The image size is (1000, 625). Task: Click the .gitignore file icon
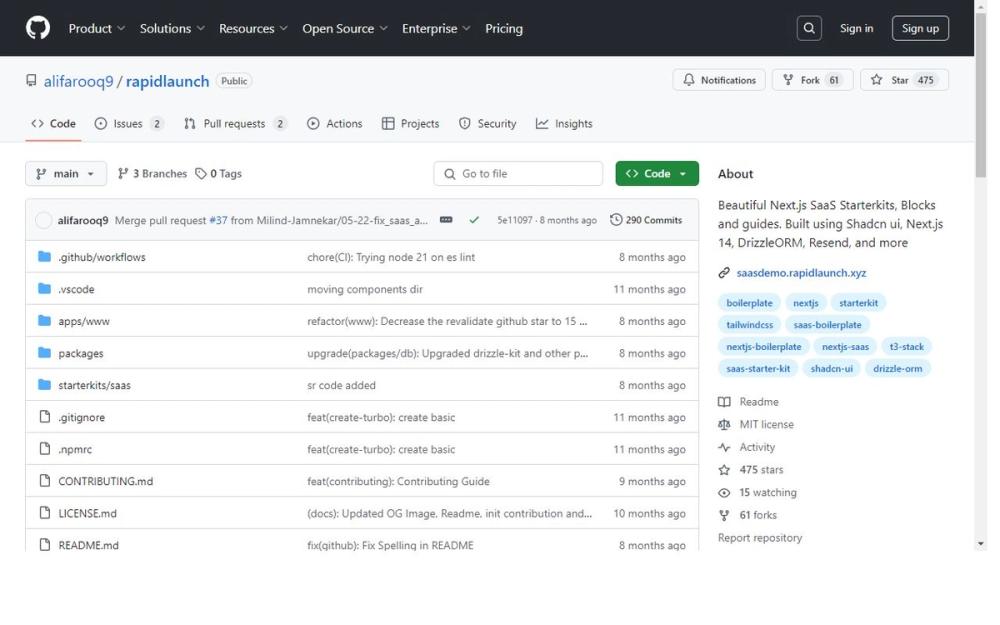[x=45, y=416]
